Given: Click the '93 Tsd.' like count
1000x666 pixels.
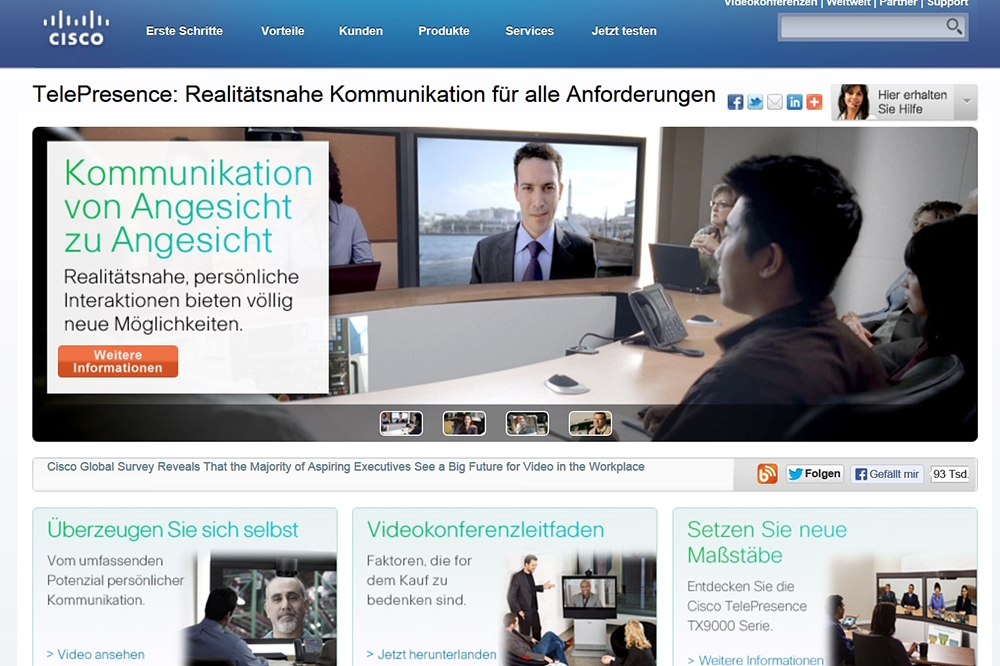Looking at the screenshot, I should coord(950,474).
